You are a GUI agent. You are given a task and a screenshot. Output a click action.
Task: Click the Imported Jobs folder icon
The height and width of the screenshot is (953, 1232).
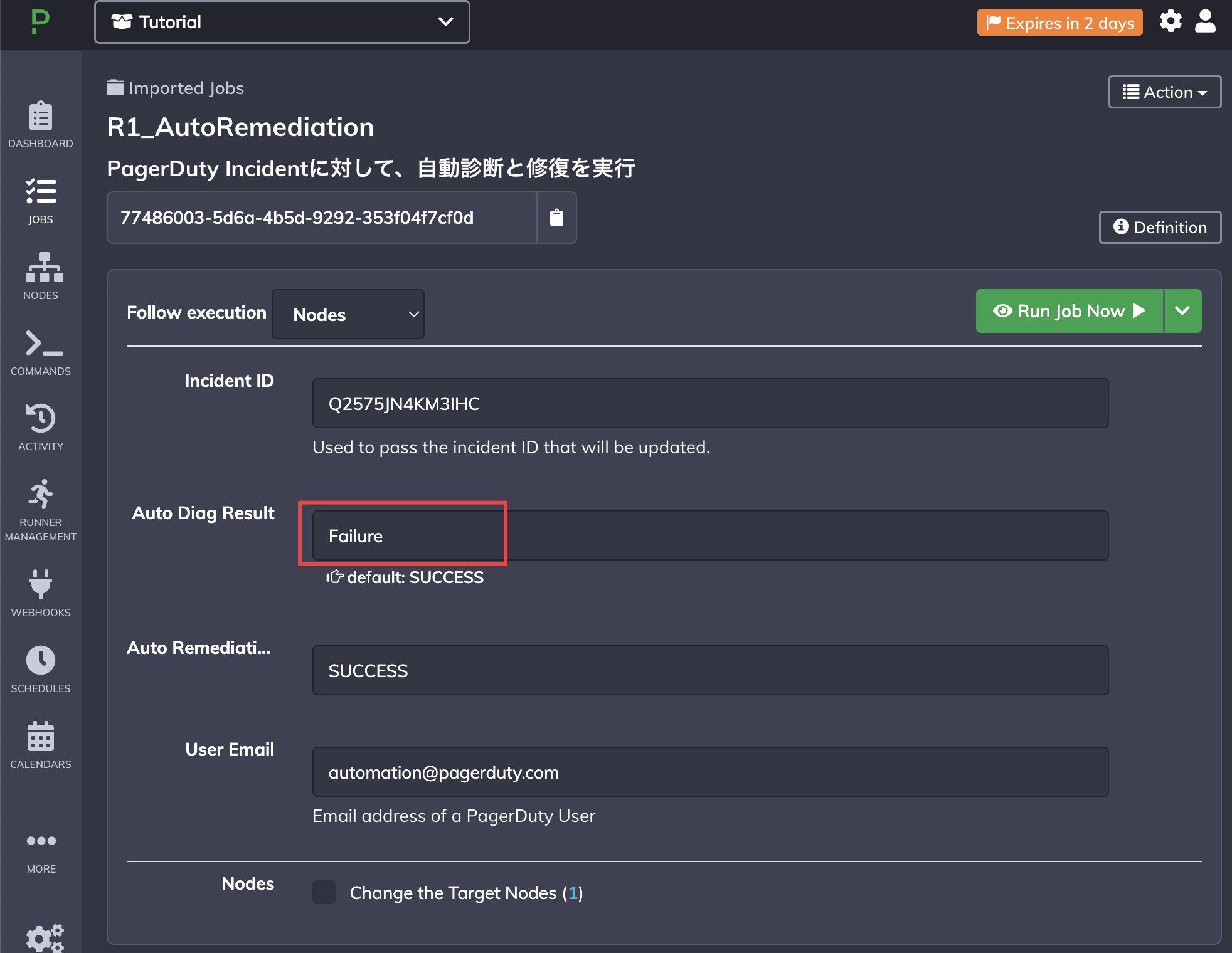(115, 87)
